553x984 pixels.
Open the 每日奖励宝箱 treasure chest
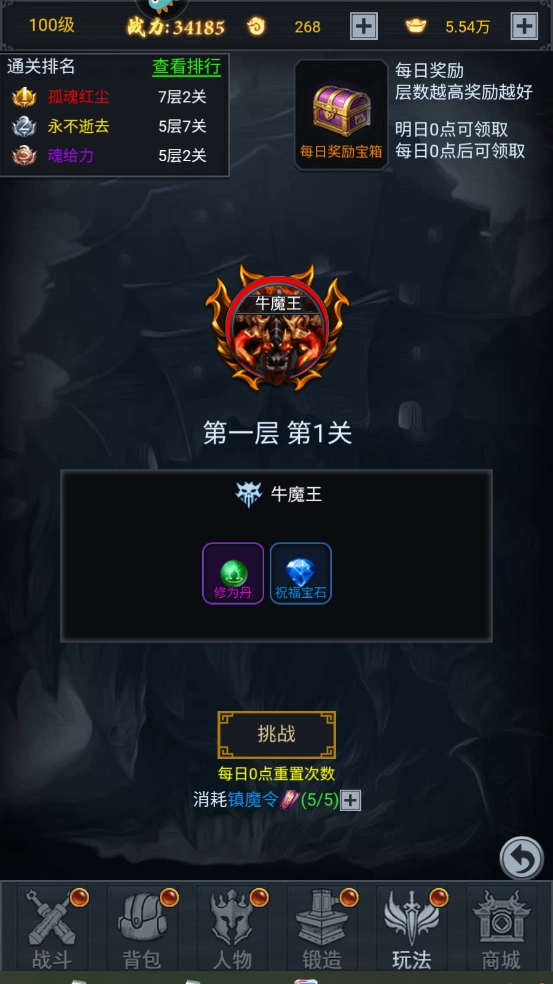pos(341,115)
